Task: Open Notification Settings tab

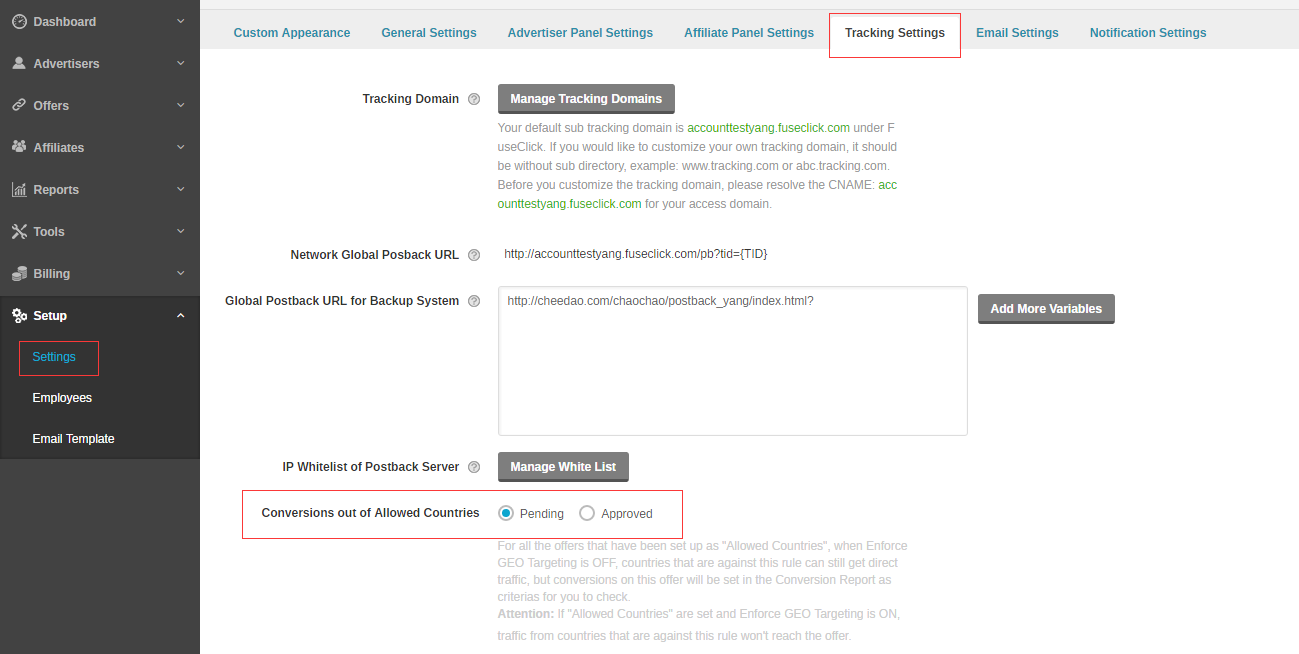Action: point(1148,33)
